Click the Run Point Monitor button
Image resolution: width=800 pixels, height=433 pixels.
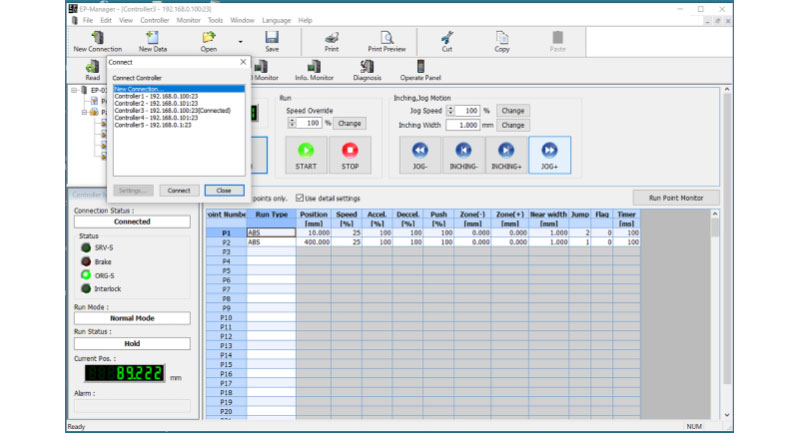point(676,198)
